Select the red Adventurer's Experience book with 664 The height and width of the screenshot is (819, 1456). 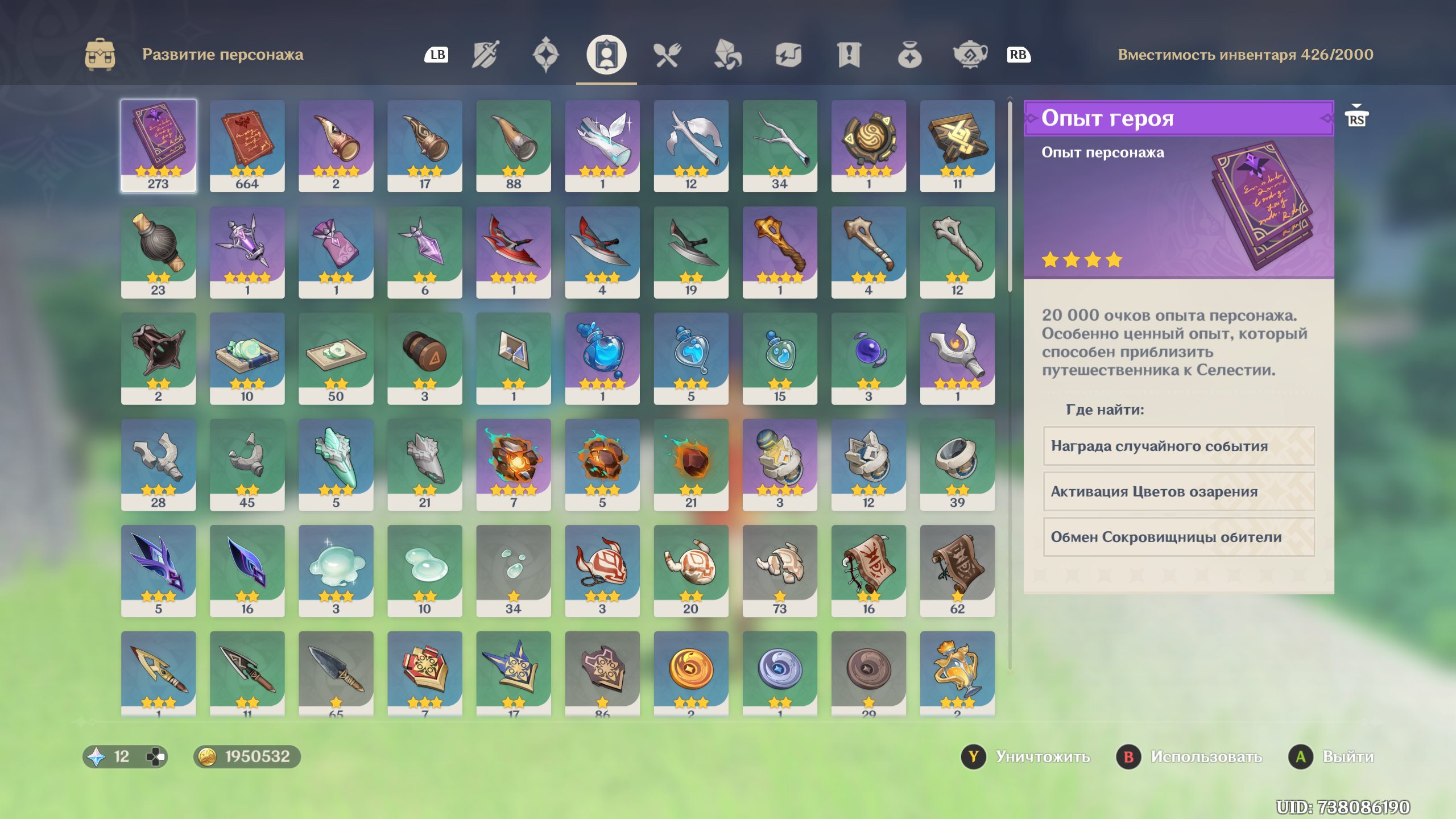pyautogui.click(x=247, y=146)
